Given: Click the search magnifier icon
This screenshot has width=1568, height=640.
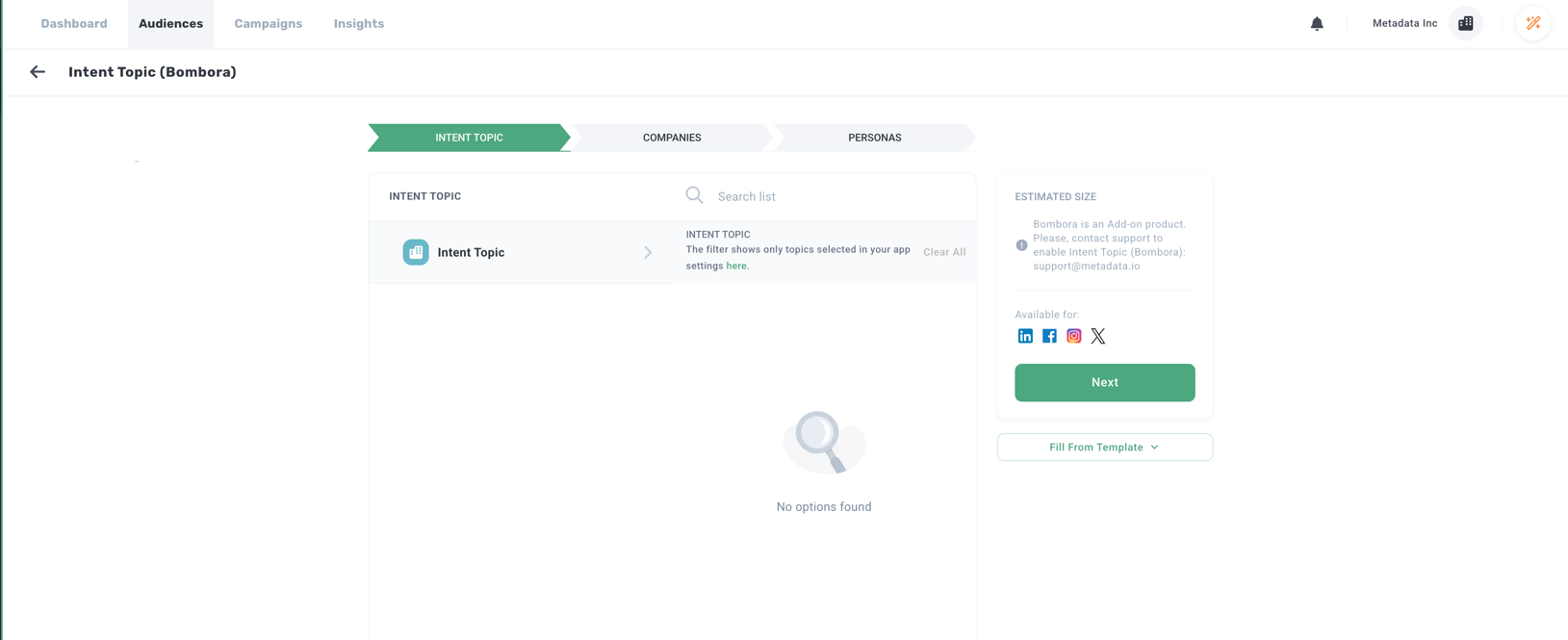Looking at the screenshot, I should tap(694, 195).
